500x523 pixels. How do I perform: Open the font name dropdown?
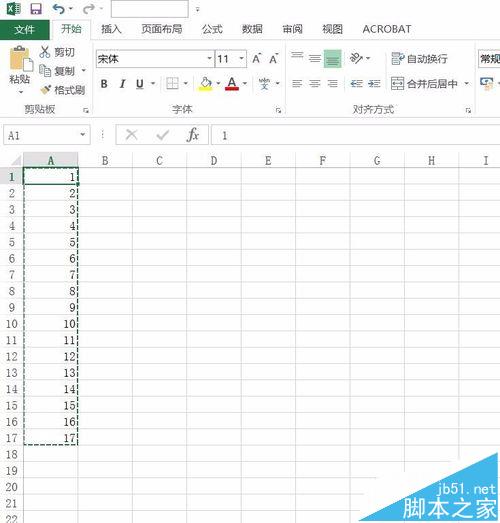209,58
